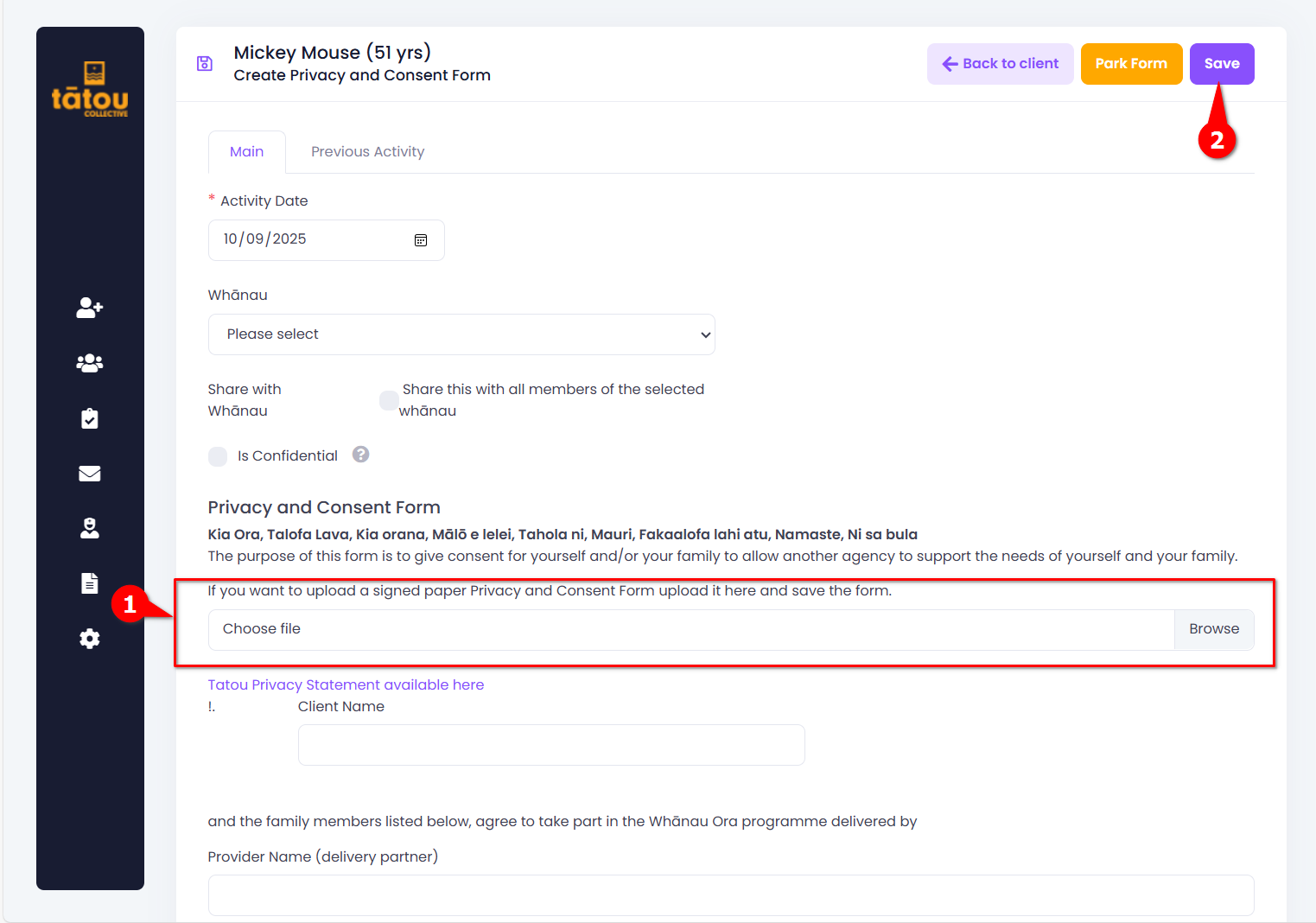Click the Tatou Collective logo
The height and width of the screenshot is (923, 1316).
90,89
